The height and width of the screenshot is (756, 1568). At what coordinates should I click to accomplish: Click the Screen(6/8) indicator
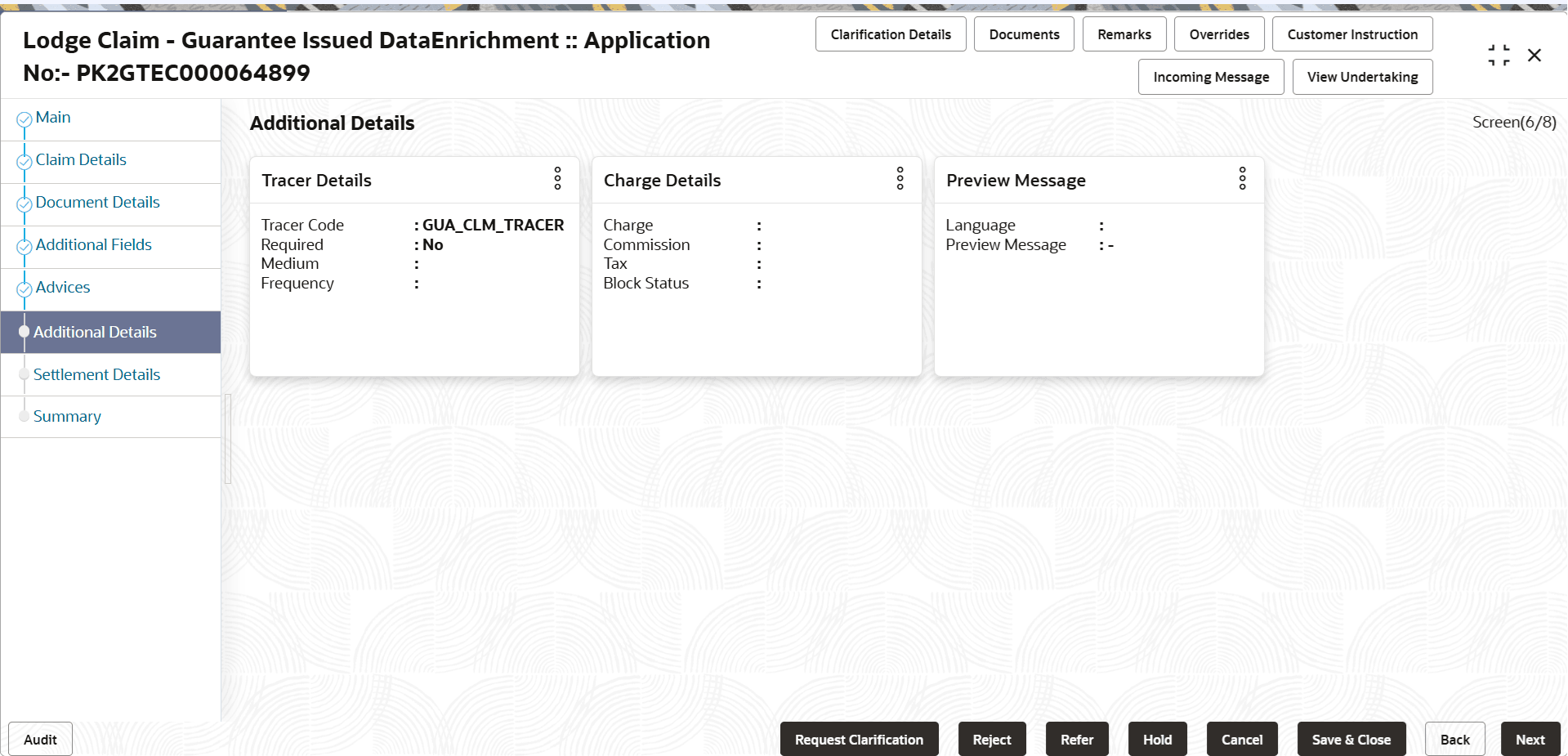point(1514,123)
